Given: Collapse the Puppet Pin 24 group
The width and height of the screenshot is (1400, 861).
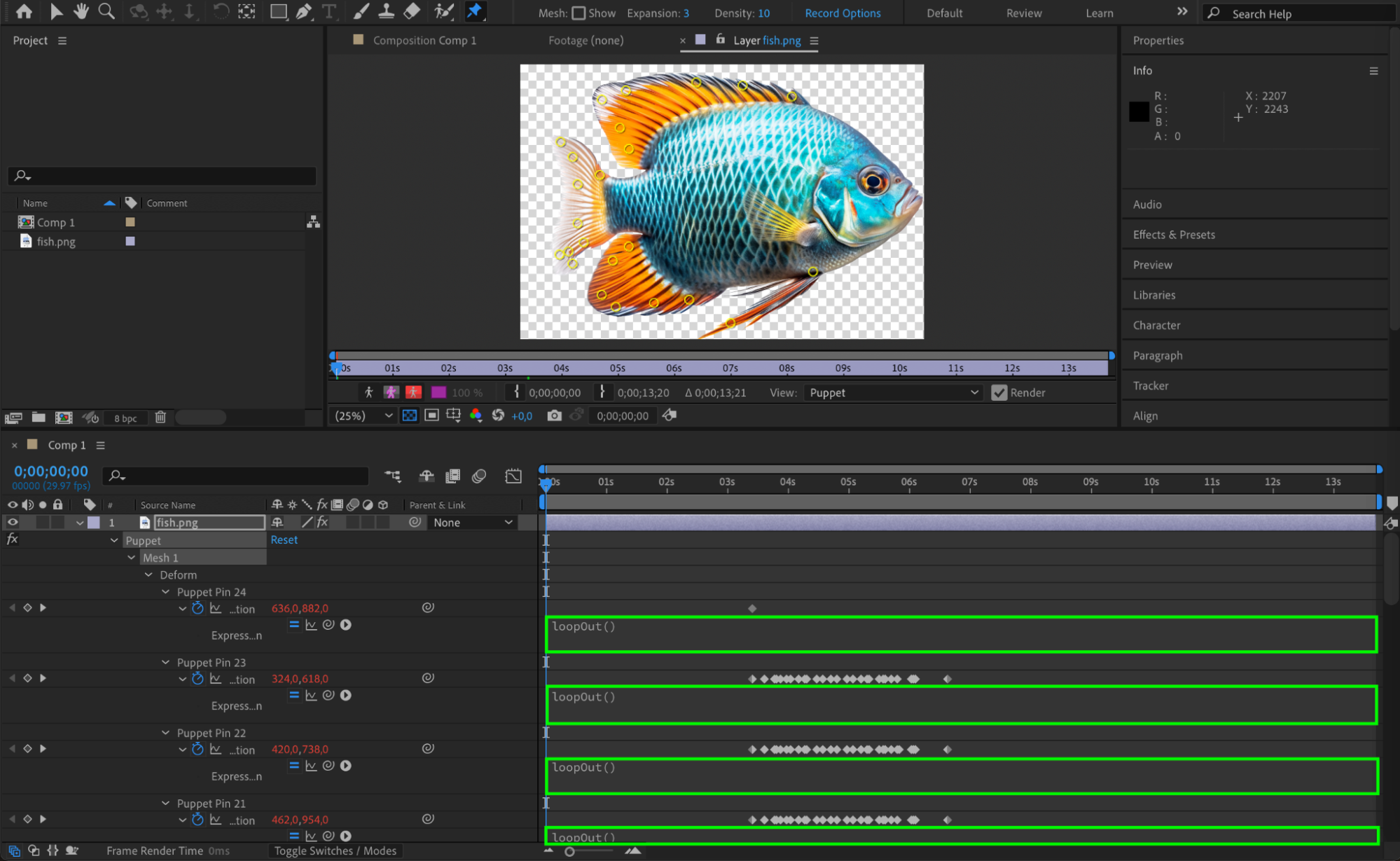Looking at the screenshot, I should click(x=165, y=592).
